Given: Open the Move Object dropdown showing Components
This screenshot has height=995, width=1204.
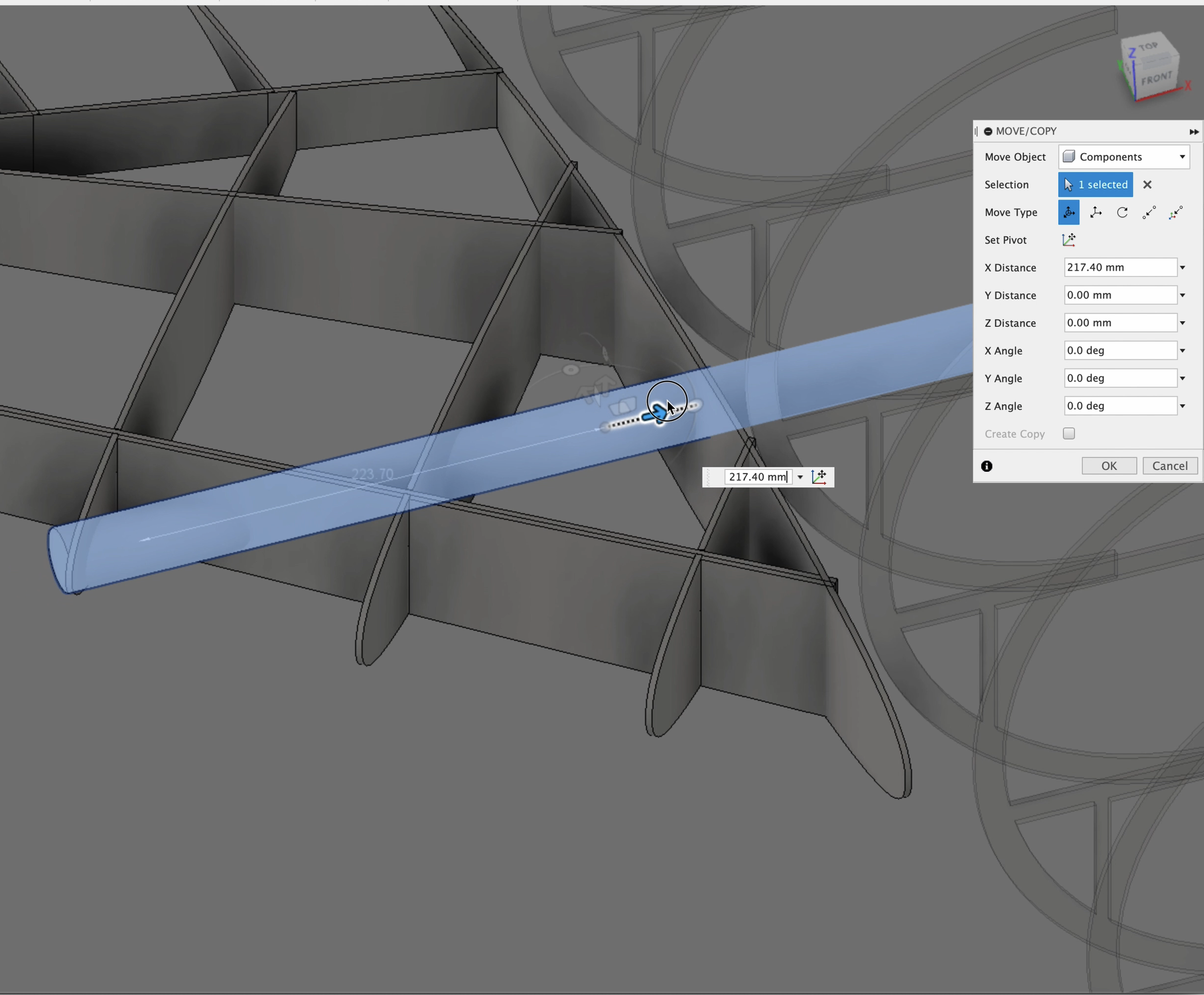Looking at the screenshot, I should click(1123, 156).
